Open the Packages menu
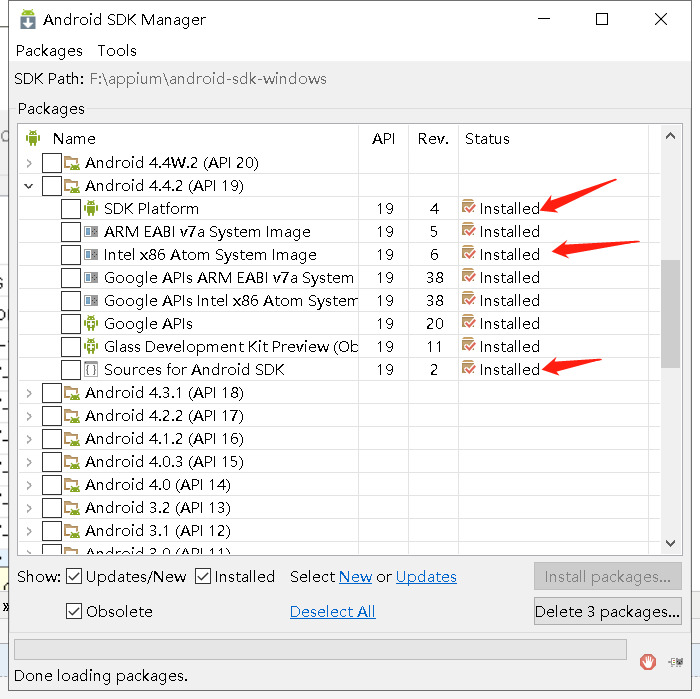Screen dimensions: 700x699 (x=49, y=51)
